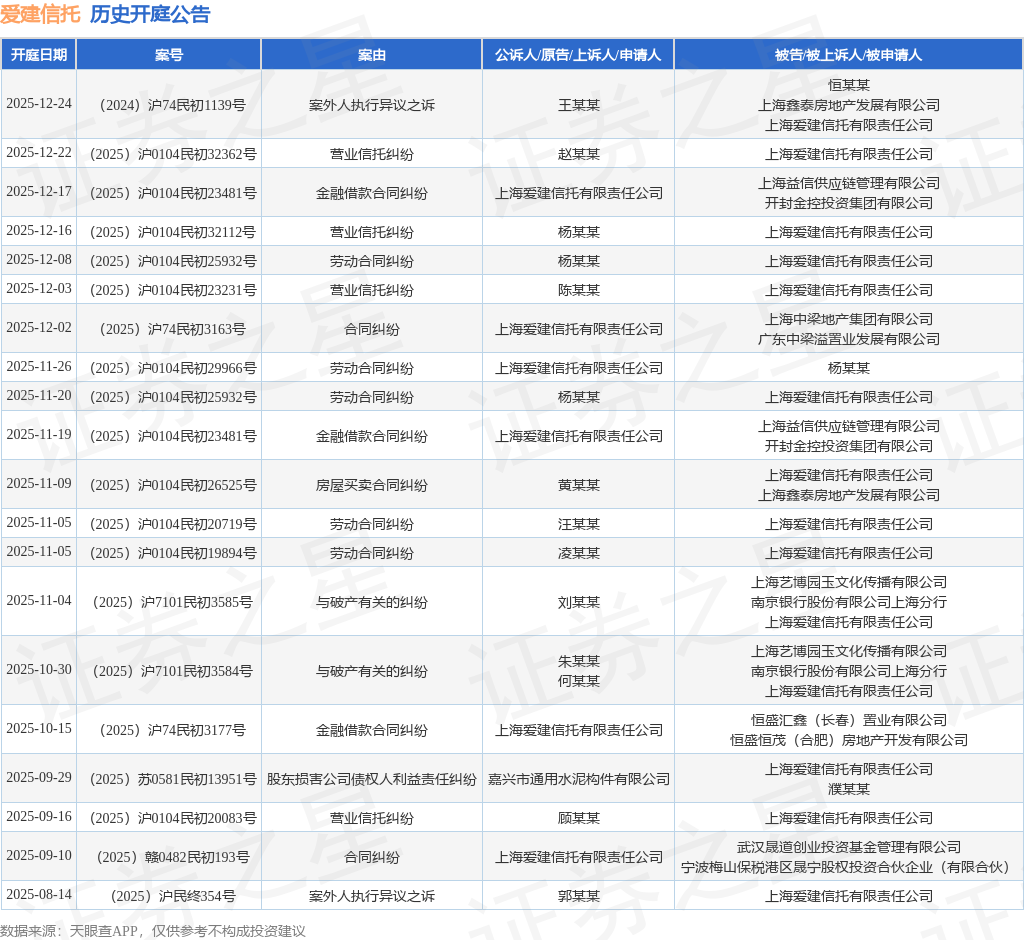Click the date cell 2025-12-17
Screen dimensions: 1024x940
[39, 192]
